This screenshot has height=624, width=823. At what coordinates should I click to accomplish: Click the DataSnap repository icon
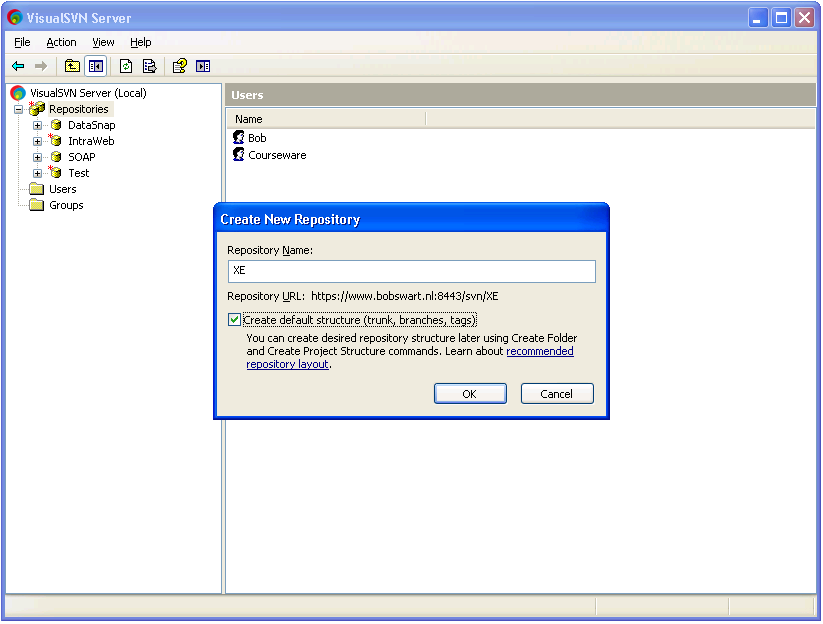click(x=56, y=125)
